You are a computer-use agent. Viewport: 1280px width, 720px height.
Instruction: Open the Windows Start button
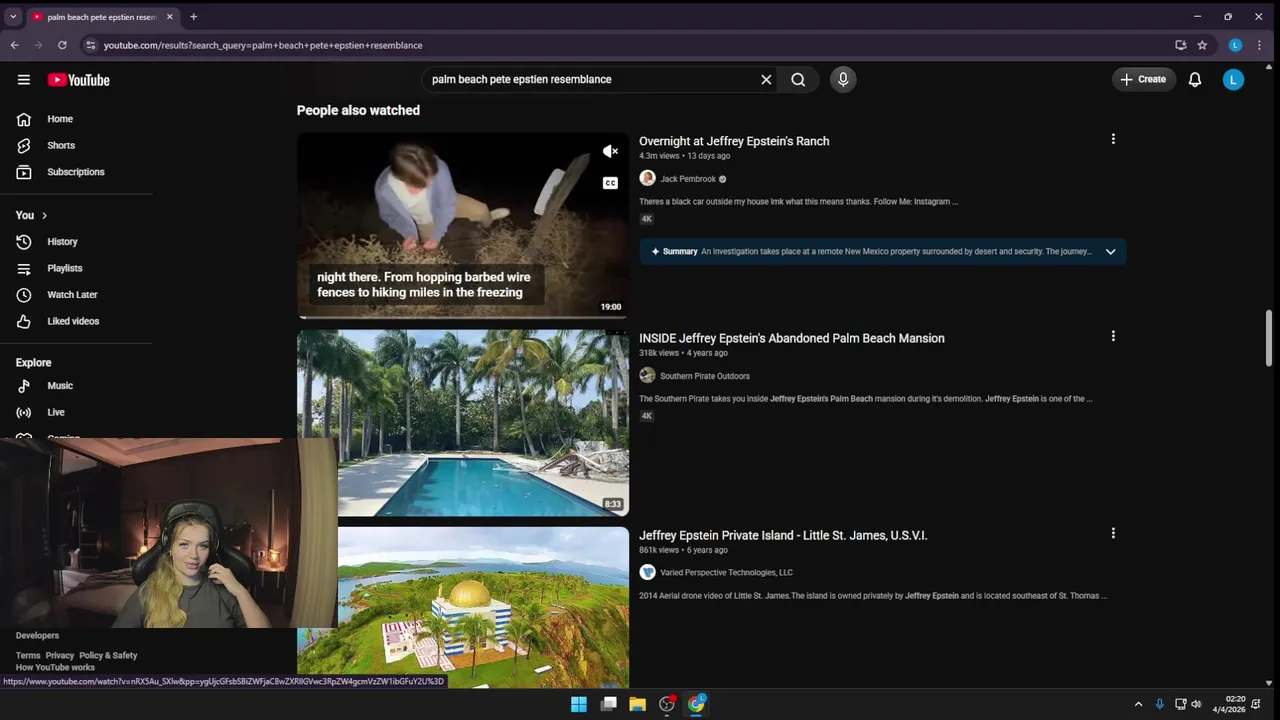click(x=579, y=705)
